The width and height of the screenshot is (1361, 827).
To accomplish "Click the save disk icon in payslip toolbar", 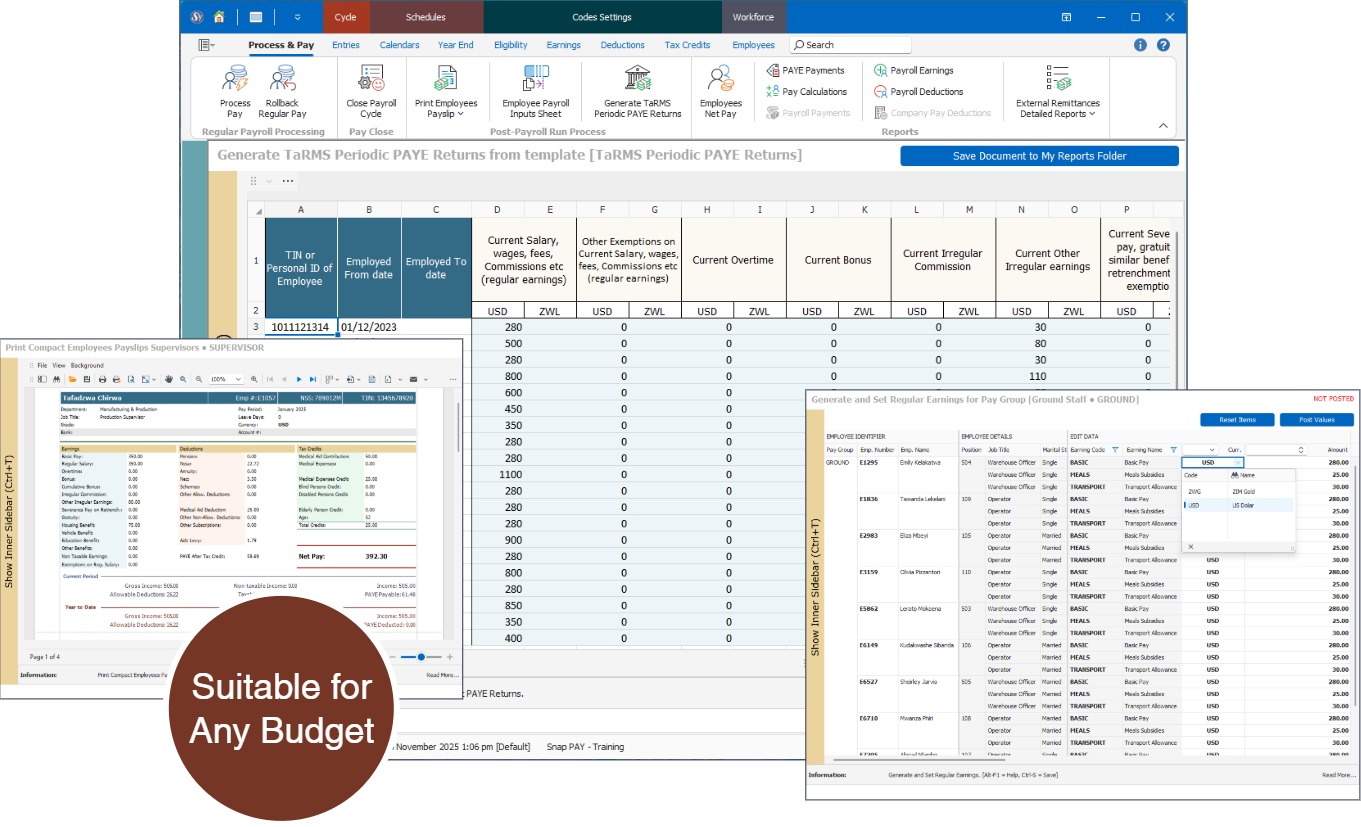I will 87,380.
